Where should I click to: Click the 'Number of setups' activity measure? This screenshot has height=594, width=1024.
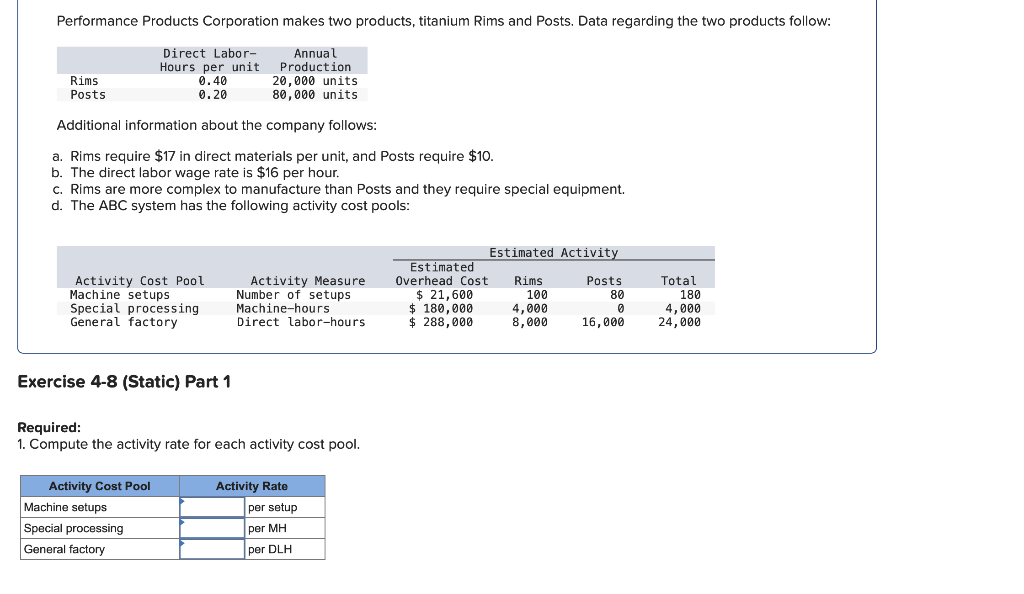click(x=293, y=295)
